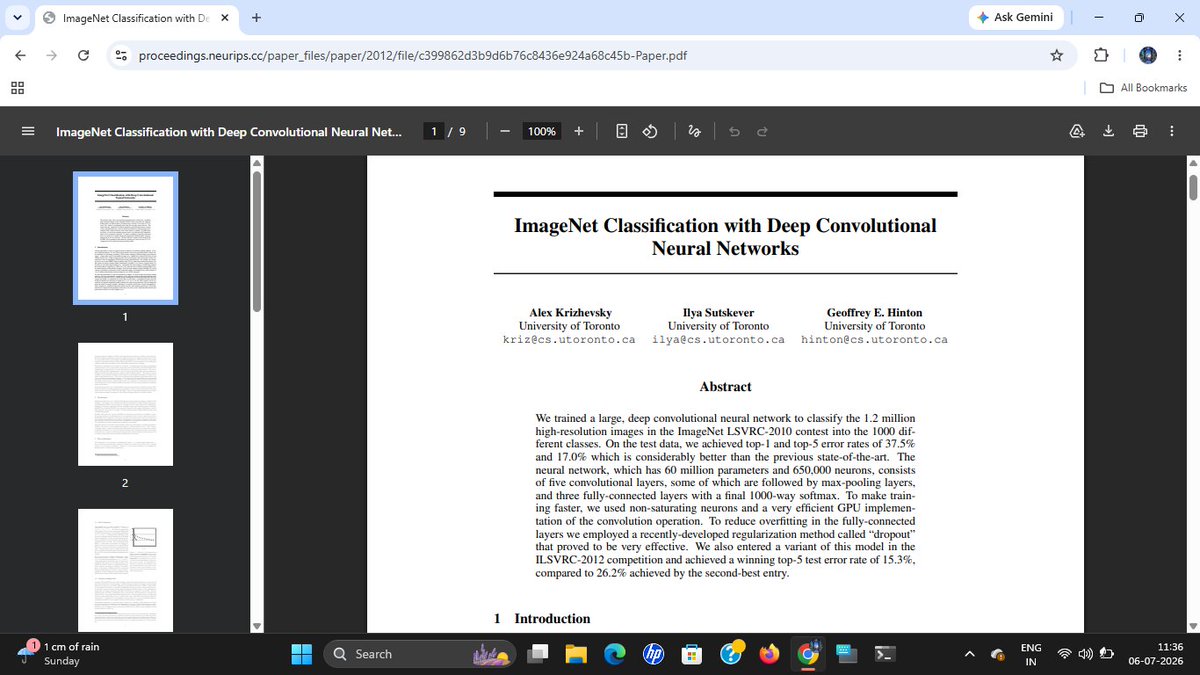Click the 100% zoom level field
The image size is (1200, 675).
(542, 131)
